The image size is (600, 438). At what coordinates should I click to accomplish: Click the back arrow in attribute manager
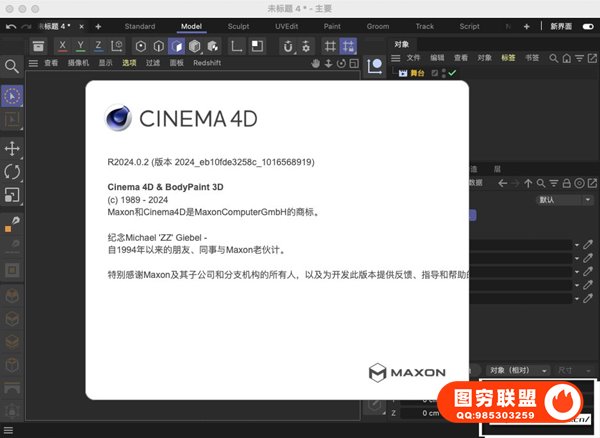[x=503, y=182]
